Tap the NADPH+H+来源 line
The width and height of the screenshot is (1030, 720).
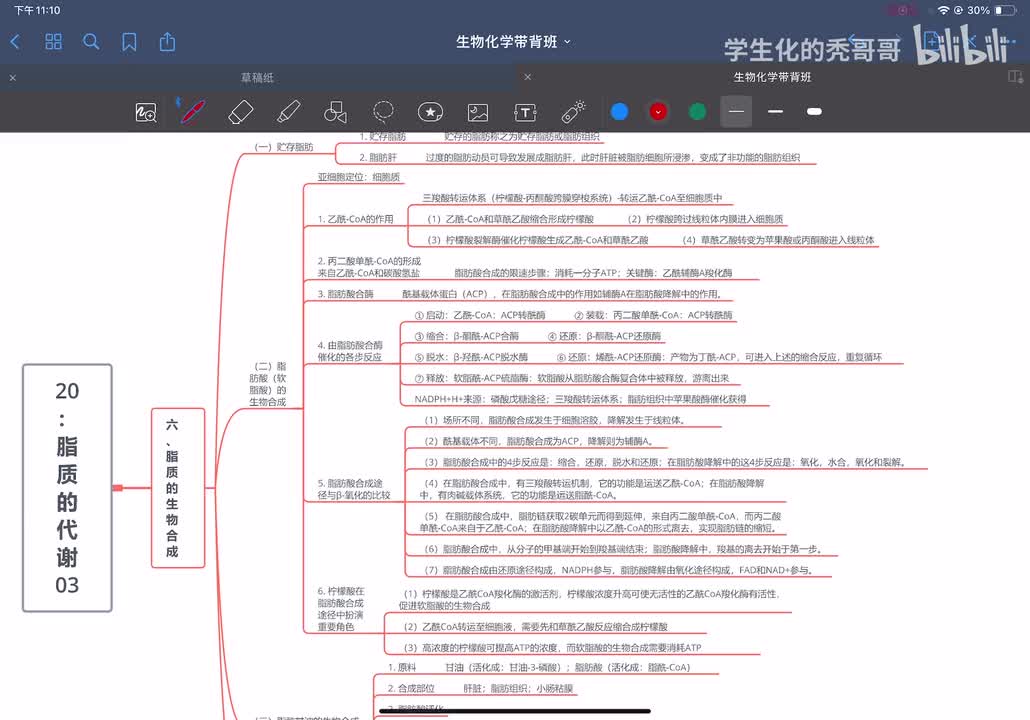click(x=580, y=399)
